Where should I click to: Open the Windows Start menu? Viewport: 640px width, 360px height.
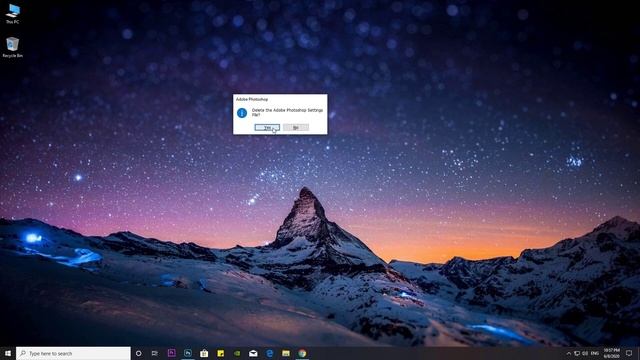(x=8, y=353)
